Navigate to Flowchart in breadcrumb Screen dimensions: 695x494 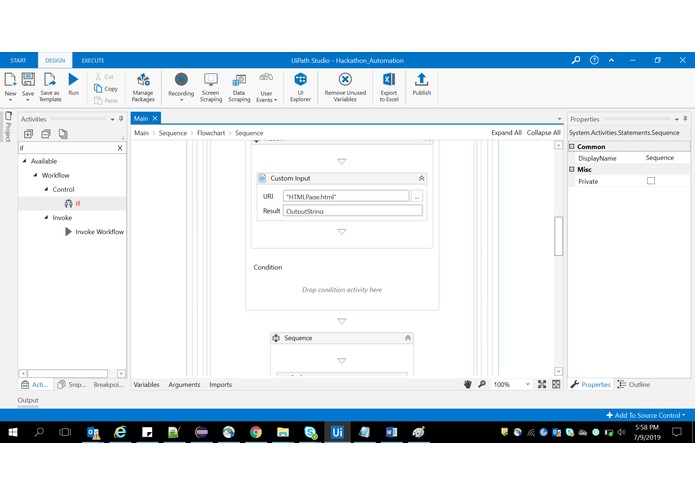click(x=211, y=133)
